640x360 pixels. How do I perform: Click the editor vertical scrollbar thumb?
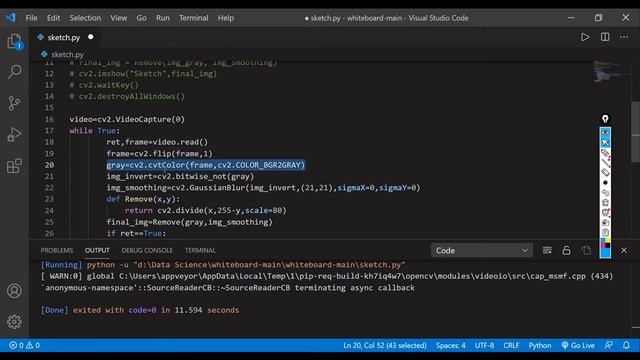click(636, 131)
